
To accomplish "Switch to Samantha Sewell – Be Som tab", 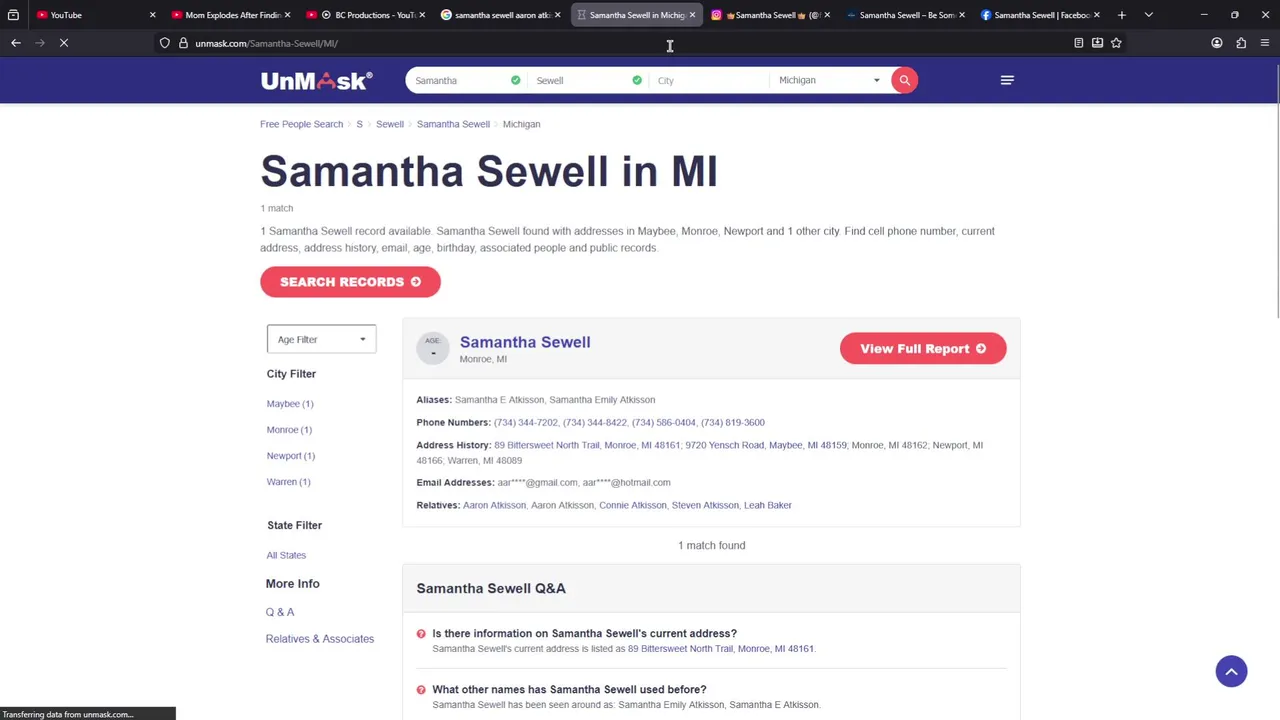I will [x=905, y=15].
